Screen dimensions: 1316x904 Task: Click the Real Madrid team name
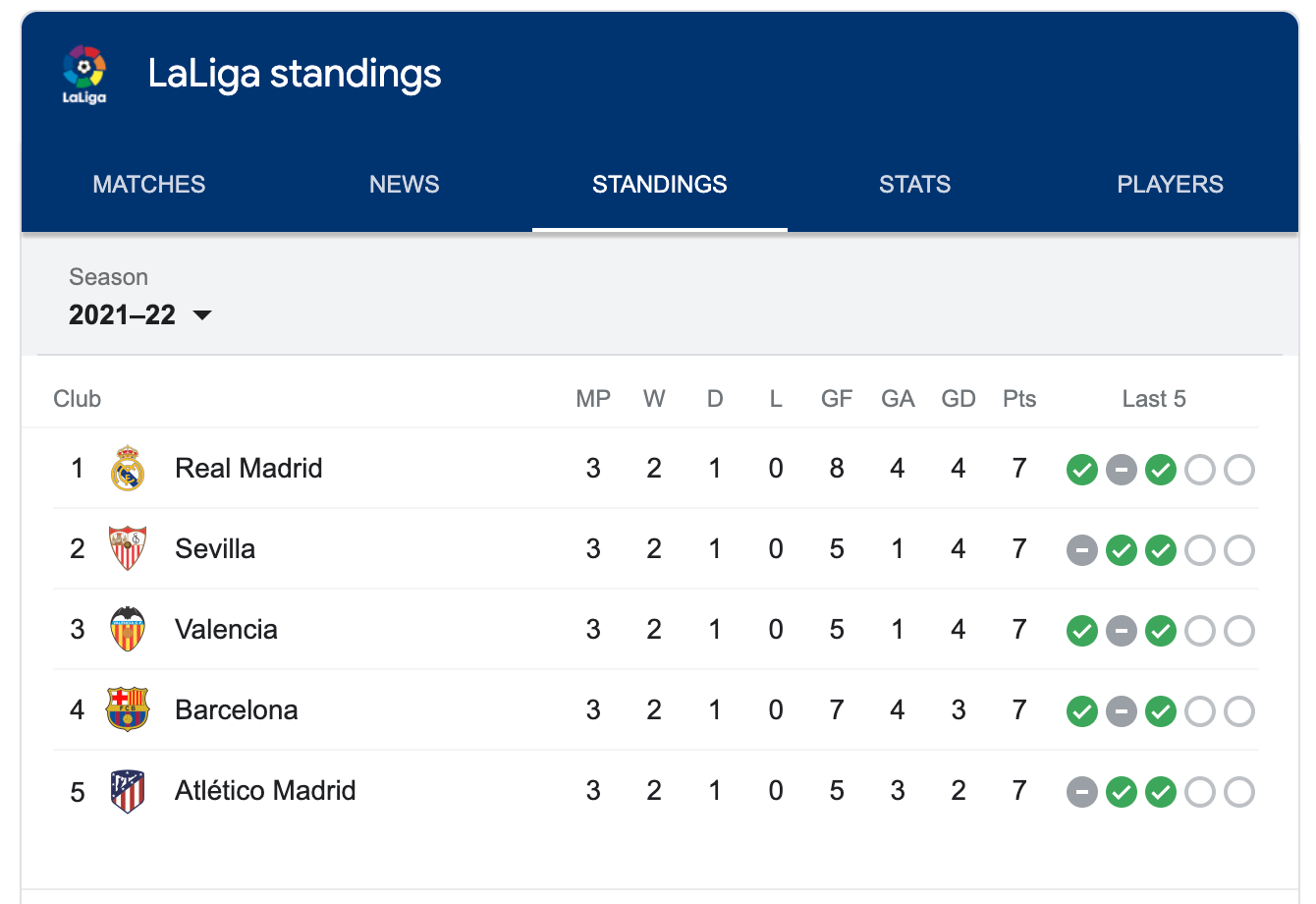pos(248,469)
